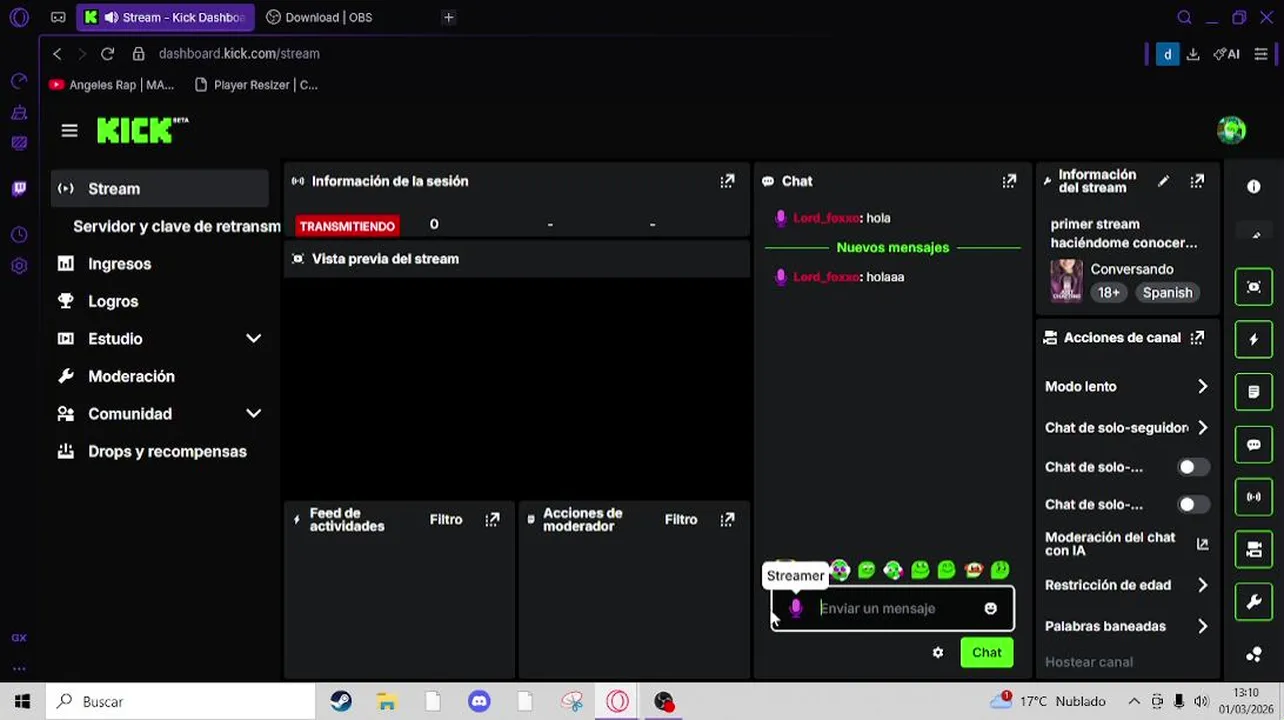Open Chat de solo-seguidores options
The height and width of the screenshot is (720, 1284).
[1127, 428]
